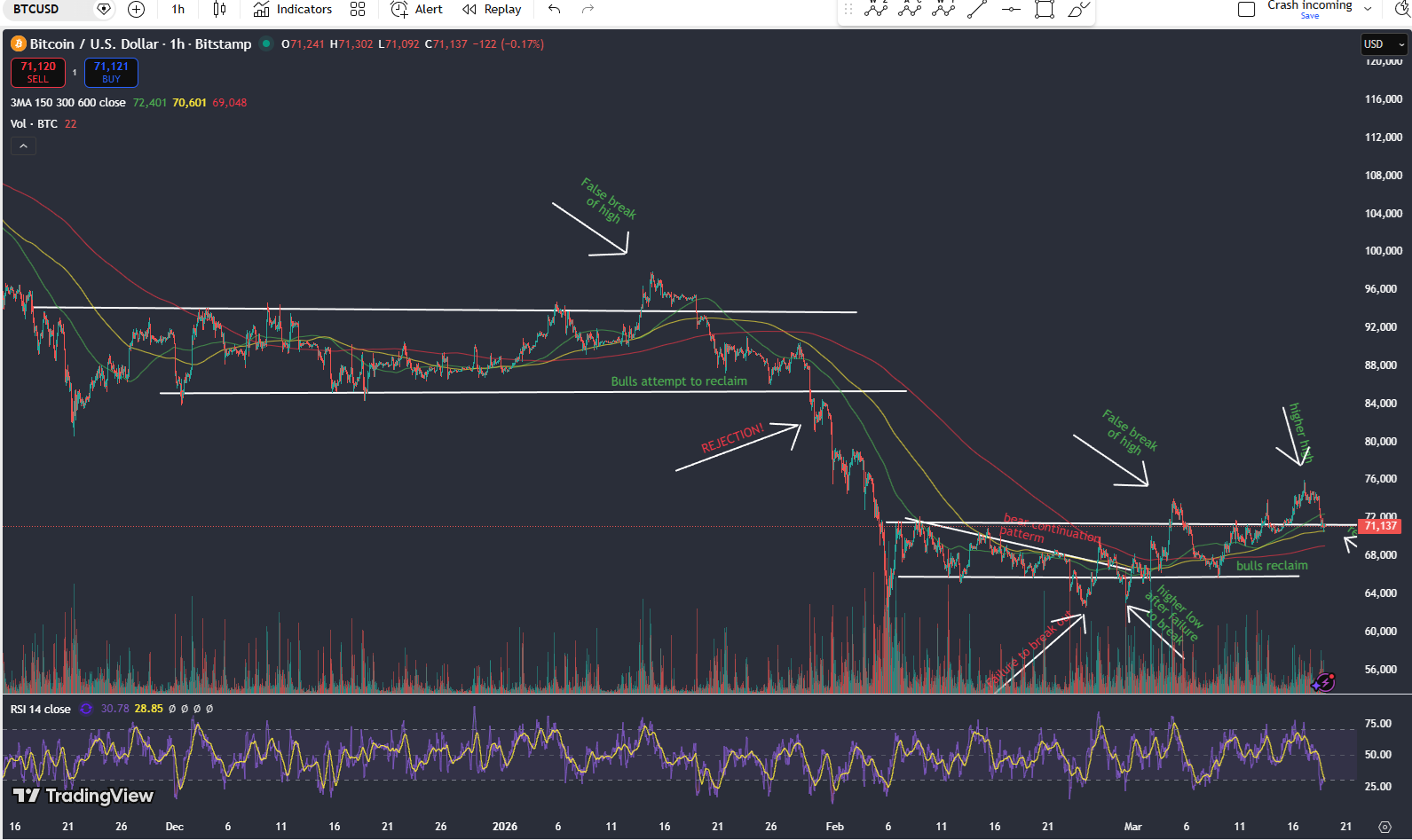Open the quick search lightning icon
Screen dimensions: 1412x840
tap(1402, 9)
